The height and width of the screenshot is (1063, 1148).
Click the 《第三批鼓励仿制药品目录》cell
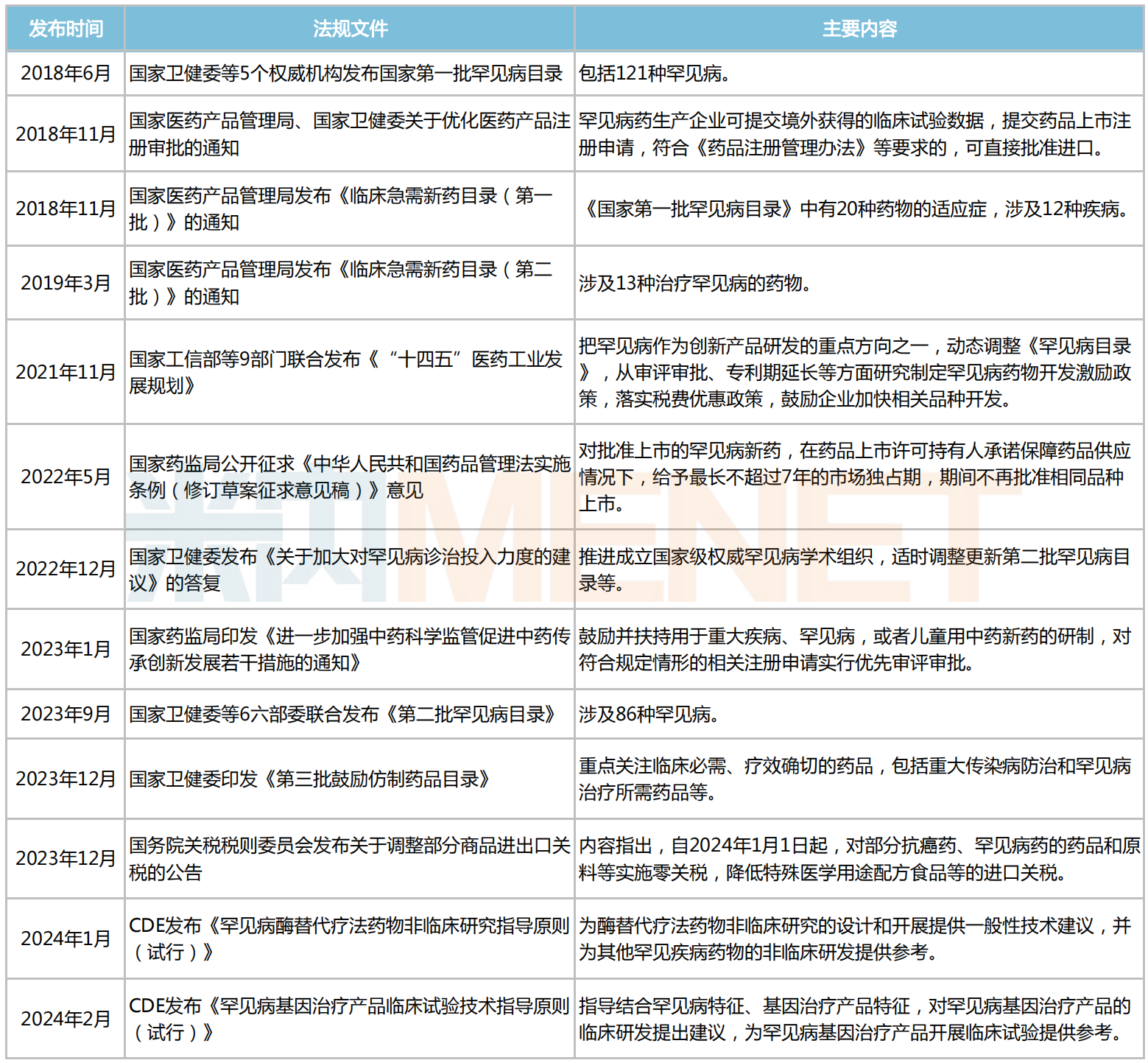[x=350, y=779]
